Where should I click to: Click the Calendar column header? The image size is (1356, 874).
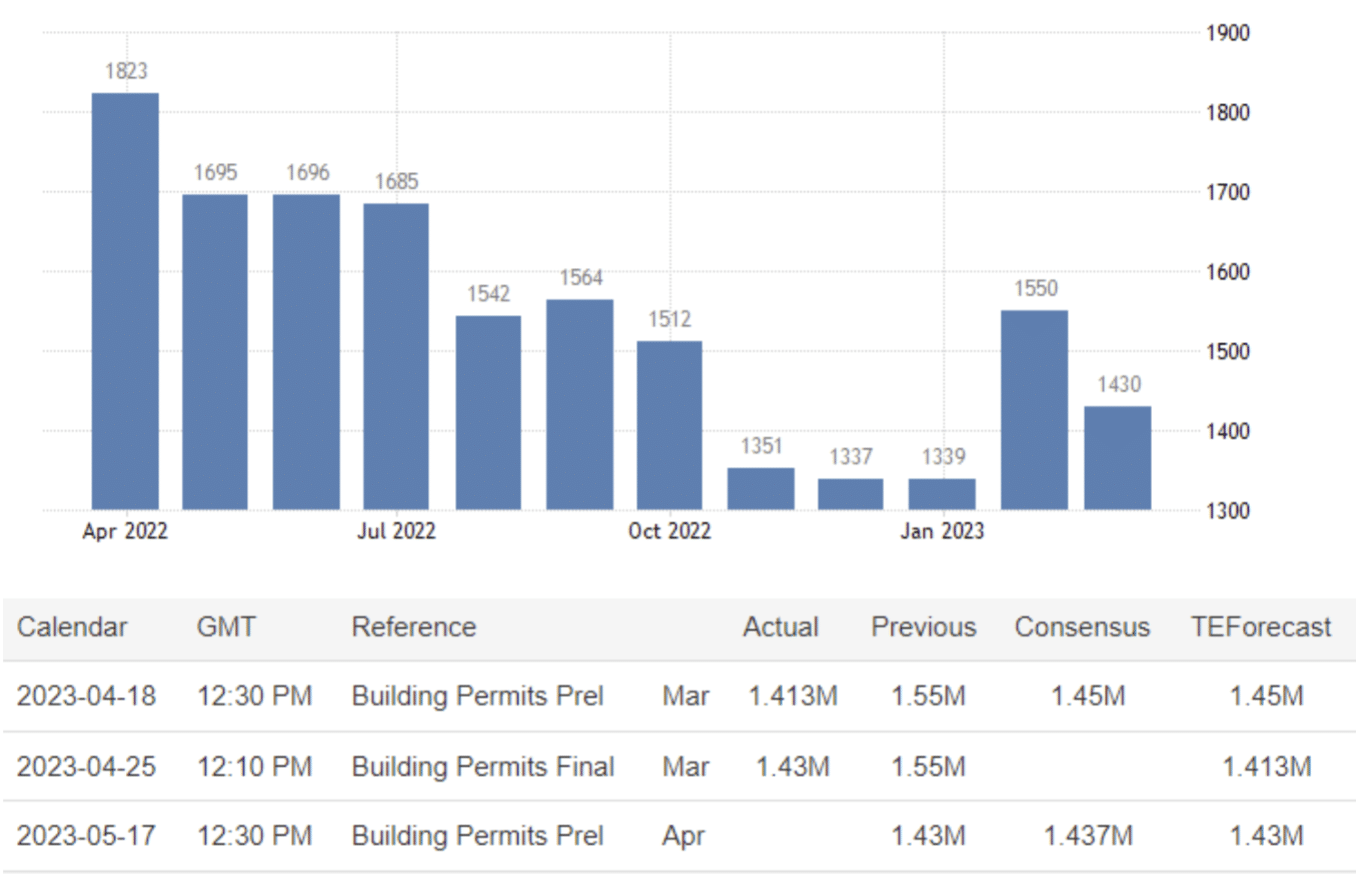tap(72, 627)
